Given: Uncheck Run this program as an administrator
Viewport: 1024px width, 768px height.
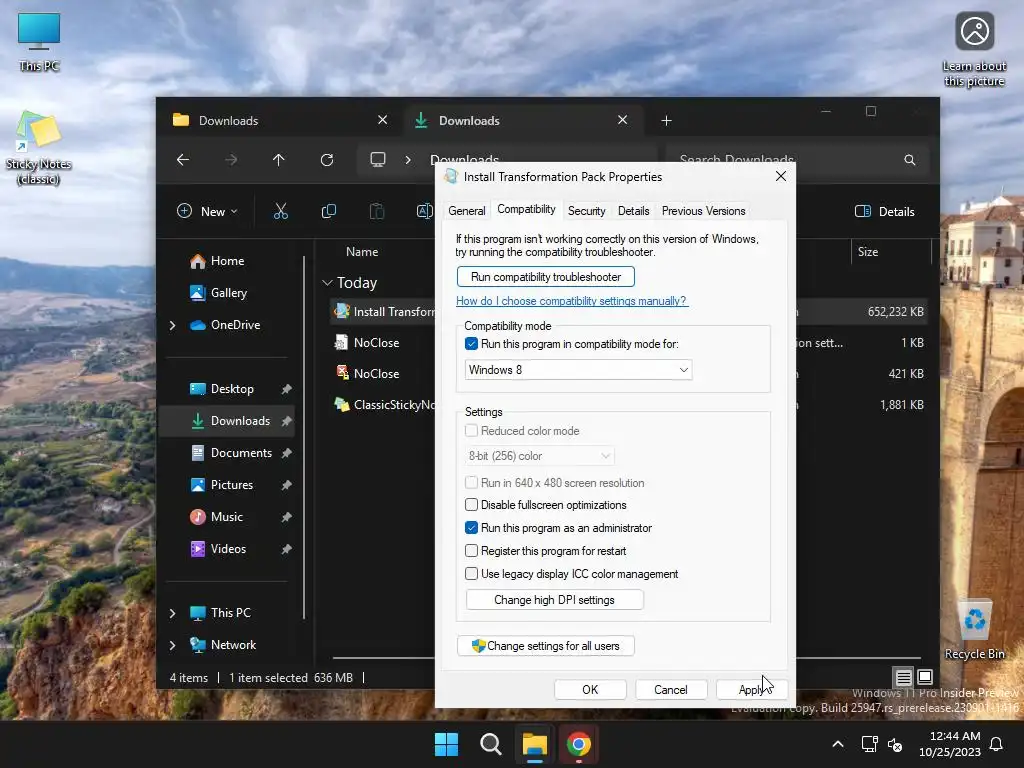Looking at the screenshot, I should (471, 527).
